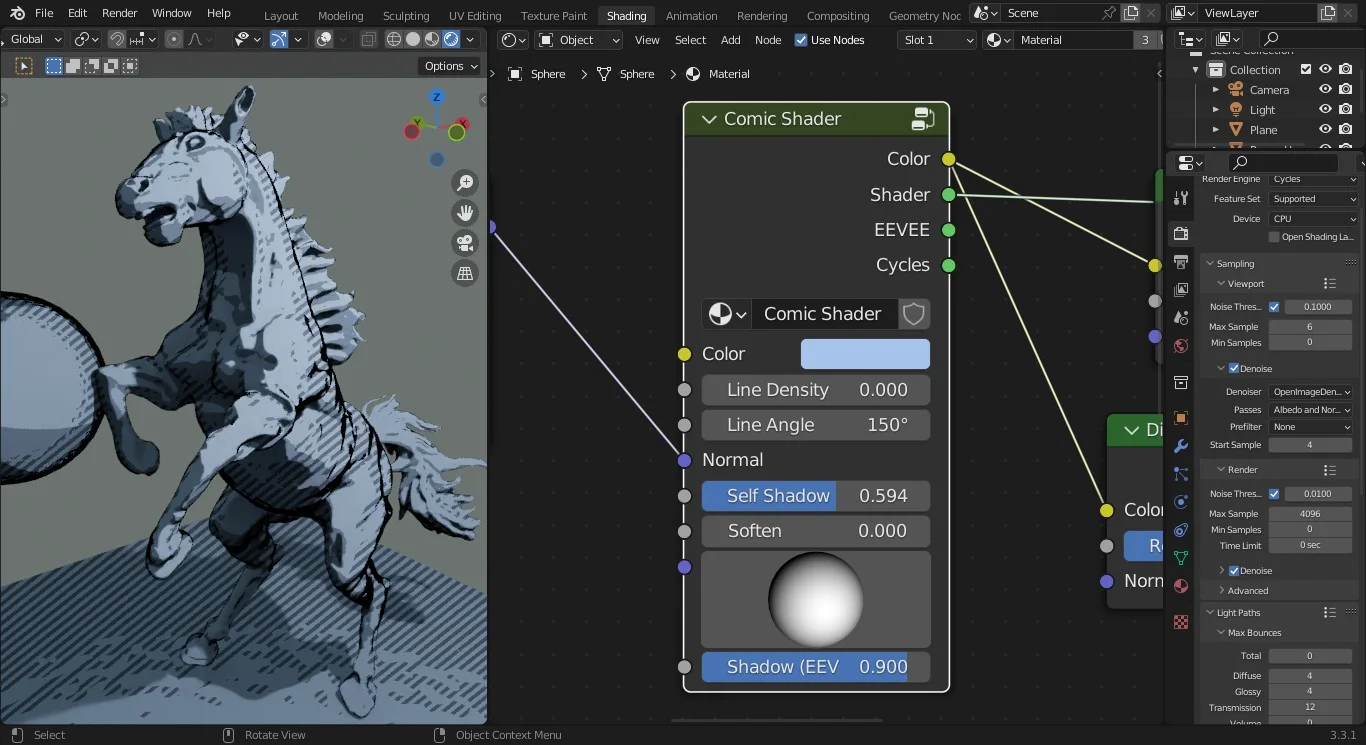Viewport: 1366px width, 745px height.
Task: Select the Material Properties sphere icon
Action: tap(1181, 587)
